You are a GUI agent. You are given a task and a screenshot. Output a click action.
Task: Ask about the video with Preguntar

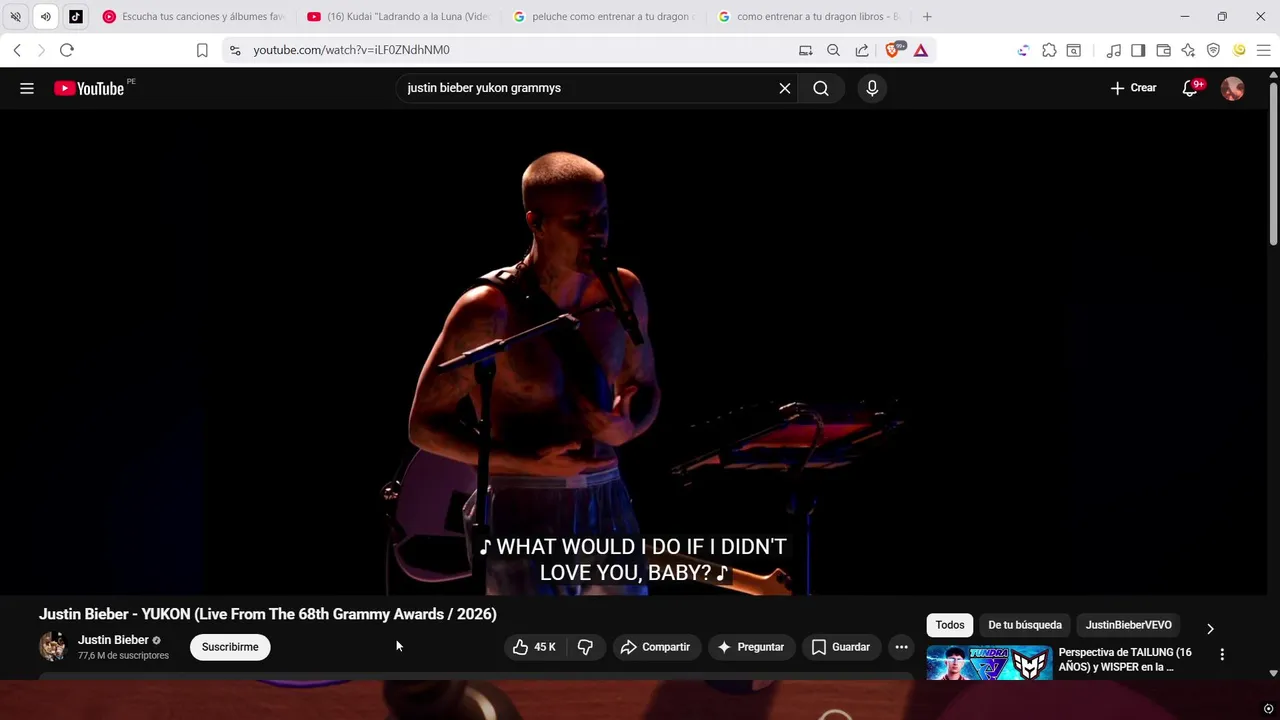[x=751, y=647]
